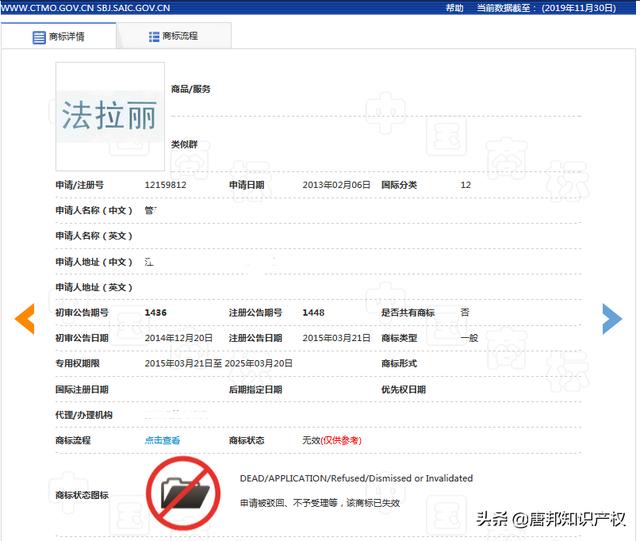
Task: Switch to the 商标流程 tab
Action: coord(174,36)
